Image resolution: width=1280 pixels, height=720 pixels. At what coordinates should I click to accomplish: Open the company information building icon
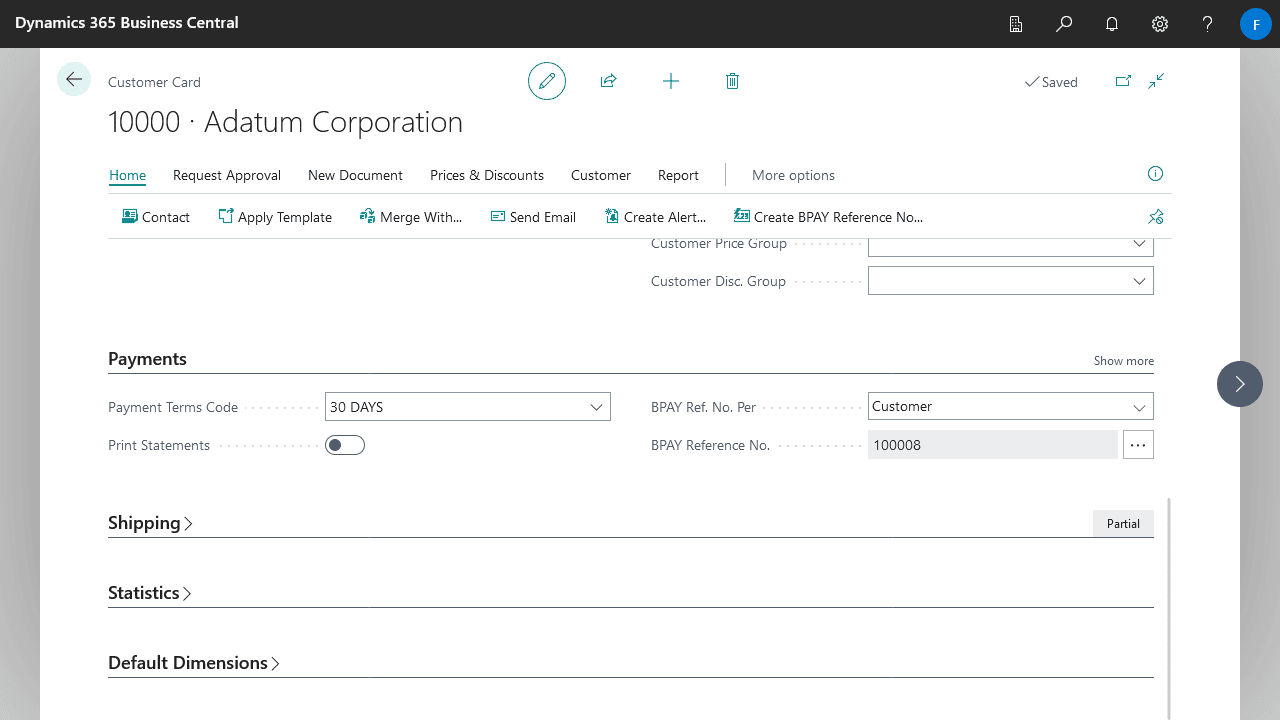(x=1016, y=23)
